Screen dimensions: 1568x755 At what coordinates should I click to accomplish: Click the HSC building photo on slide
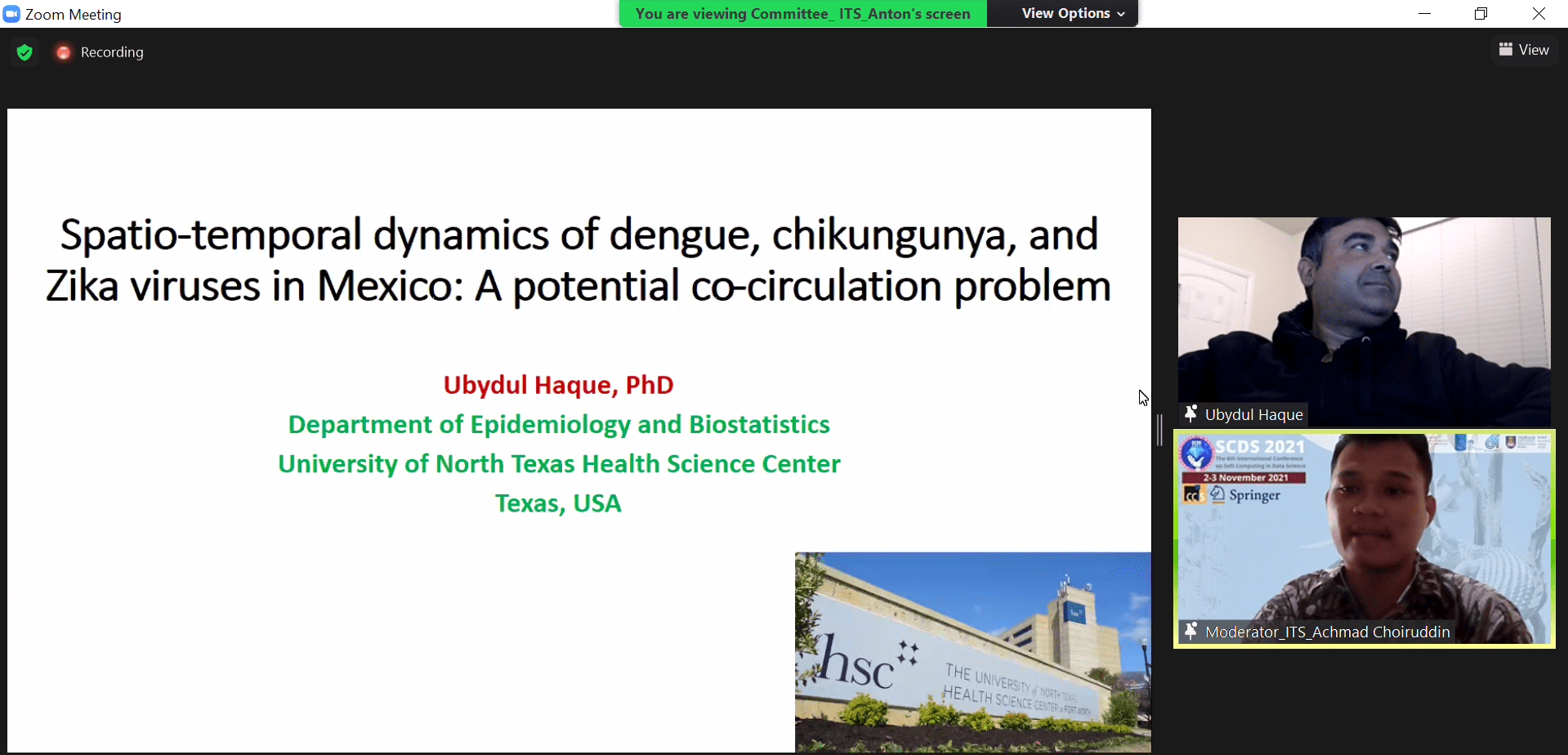pyautogui.click(x=972, y=652)
